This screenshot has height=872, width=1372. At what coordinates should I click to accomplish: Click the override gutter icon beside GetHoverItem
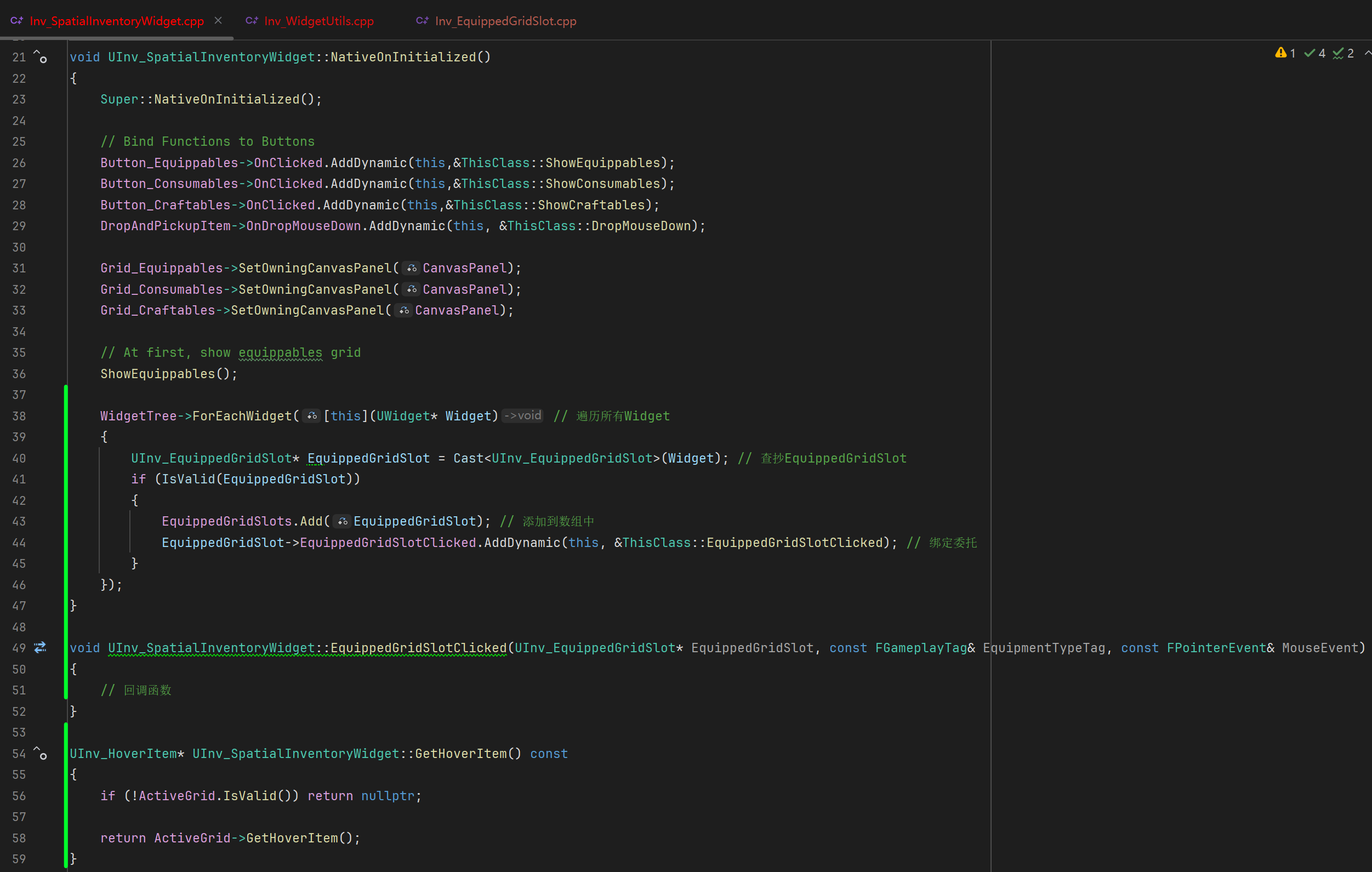40,753
